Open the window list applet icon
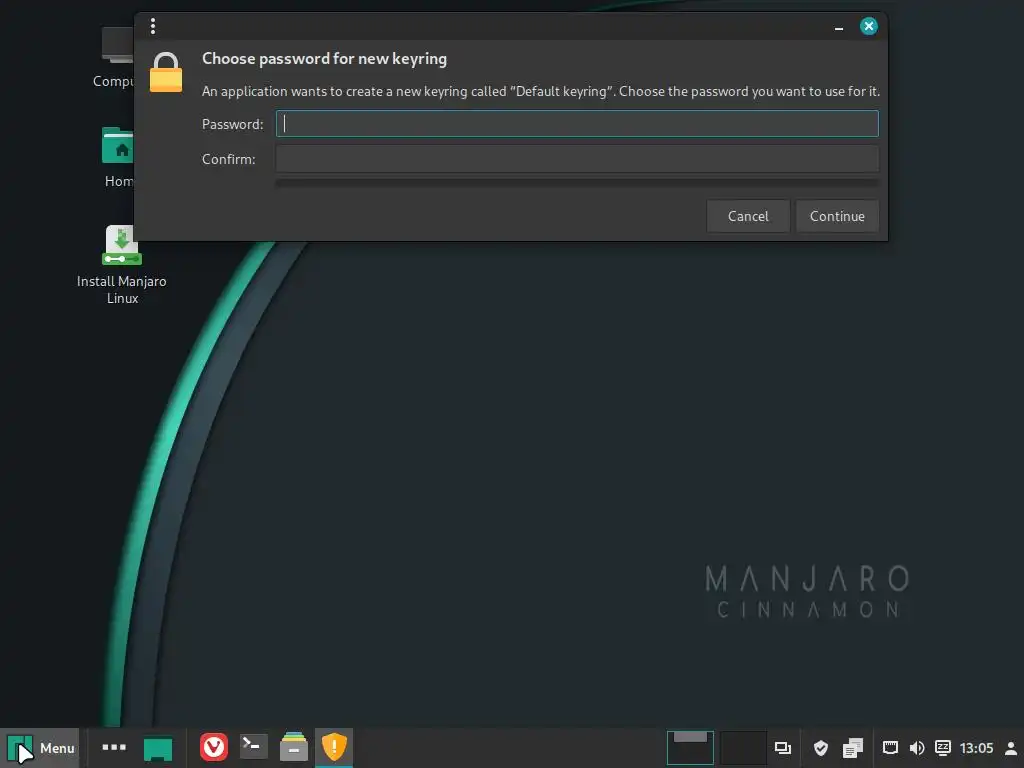The image size is (1024, 768). pyautogui.click(x=782, y=748)
